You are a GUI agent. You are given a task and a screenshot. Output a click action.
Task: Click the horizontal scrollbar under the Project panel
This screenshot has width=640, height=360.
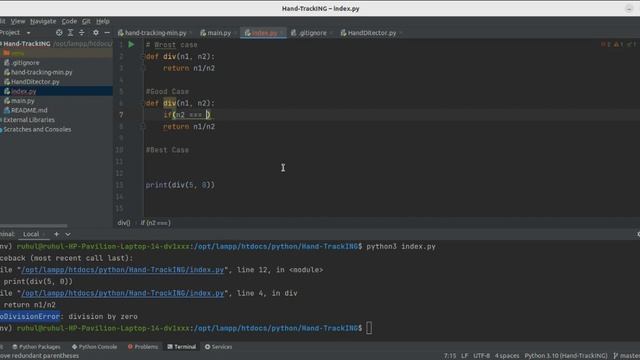[34, 226]
